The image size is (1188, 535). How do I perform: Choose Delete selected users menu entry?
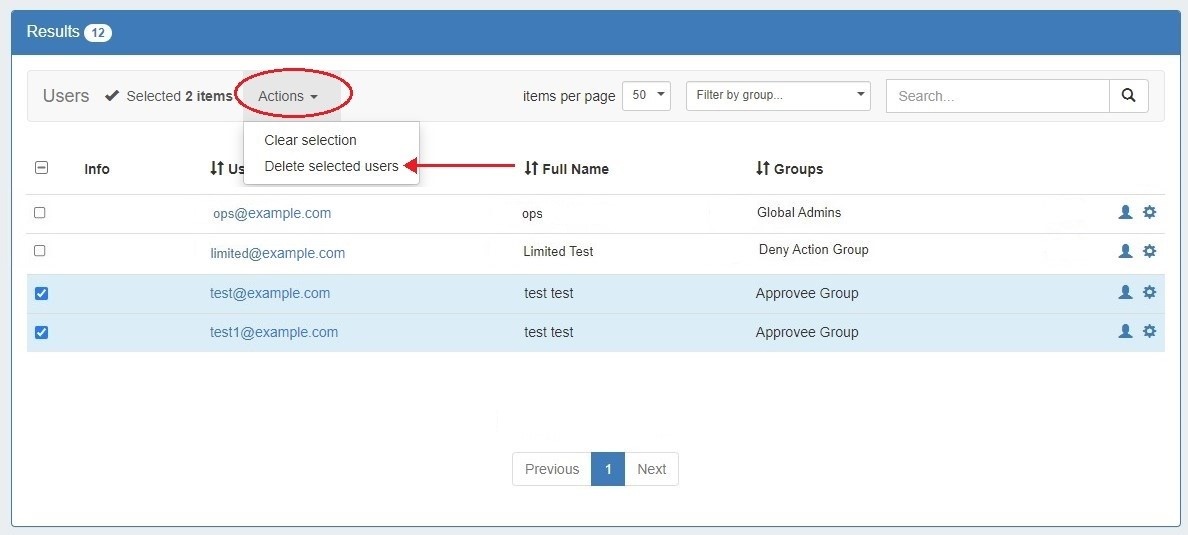click(x=331, y=166)
